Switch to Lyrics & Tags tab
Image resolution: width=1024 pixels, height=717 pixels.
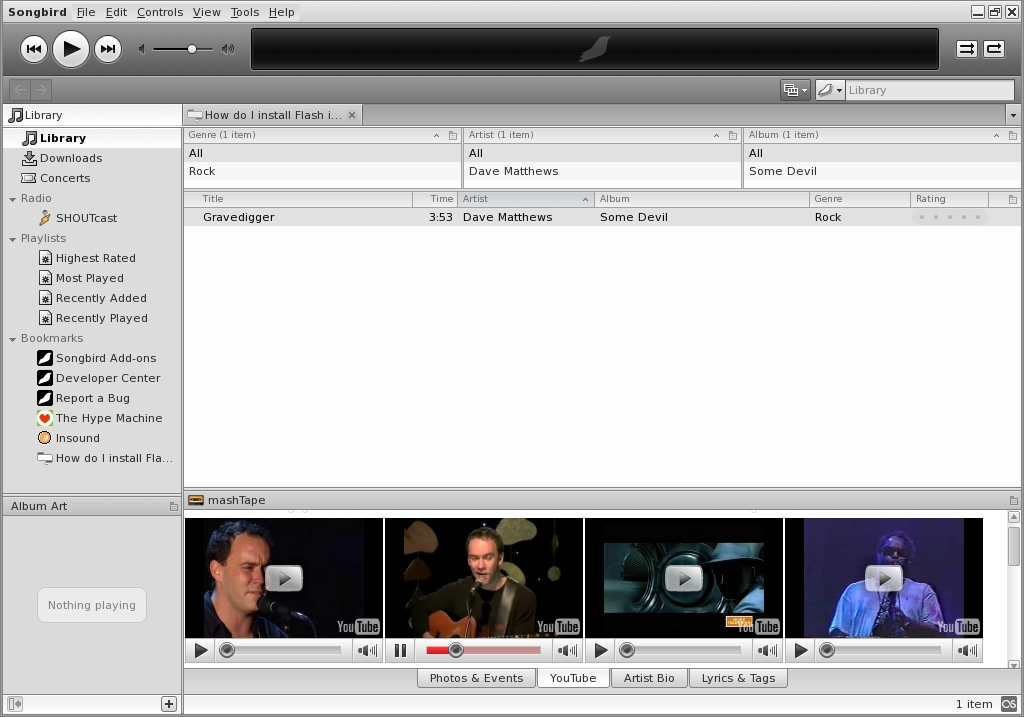tap(739, 678)
